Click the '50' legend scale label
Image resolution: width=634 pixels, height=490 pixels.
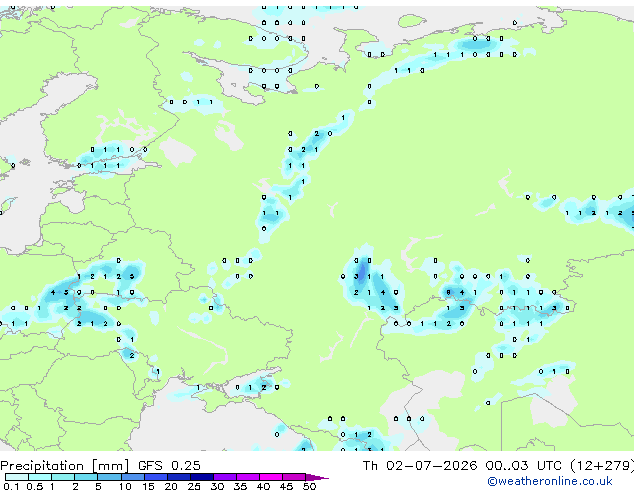click(310, 486)
